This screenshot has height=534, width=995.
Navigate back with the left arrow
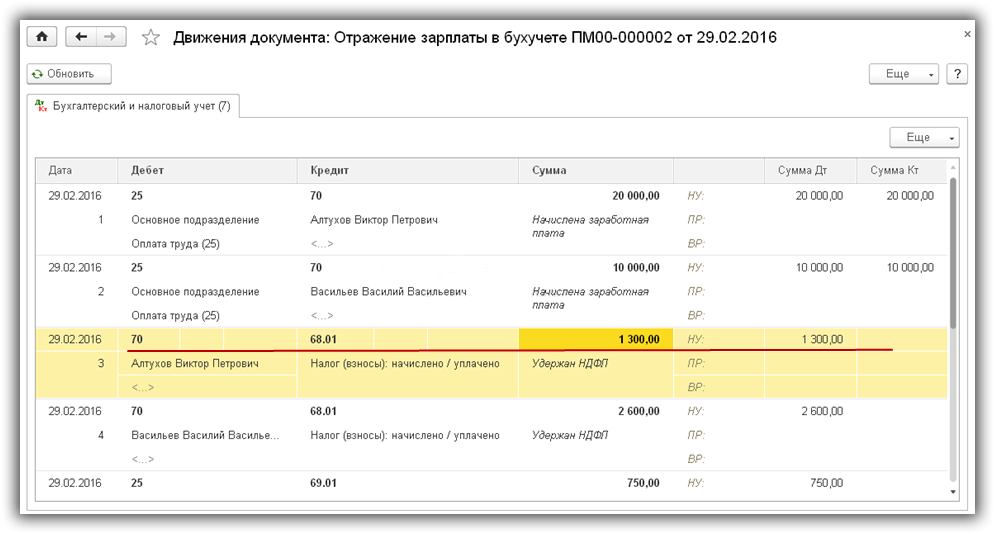tap(81, 37)
